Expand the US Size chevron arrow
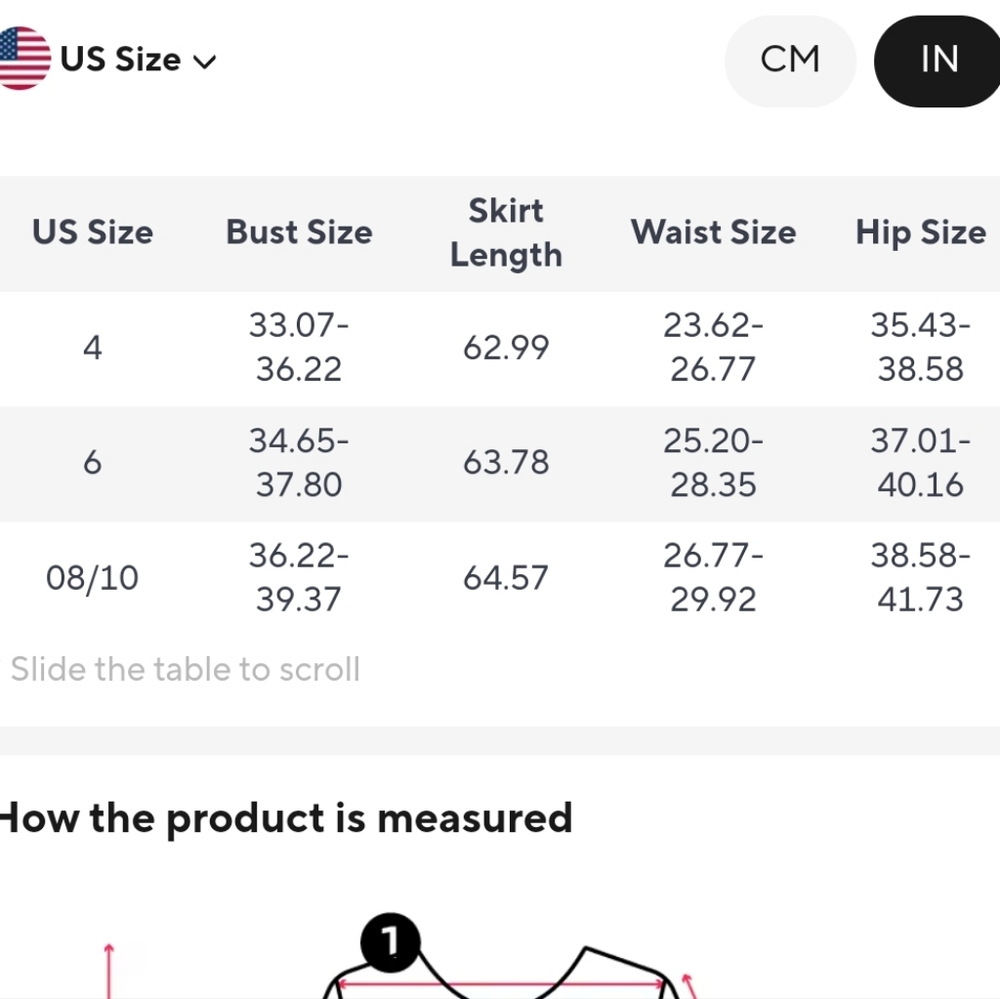 (x=204, y=62)
